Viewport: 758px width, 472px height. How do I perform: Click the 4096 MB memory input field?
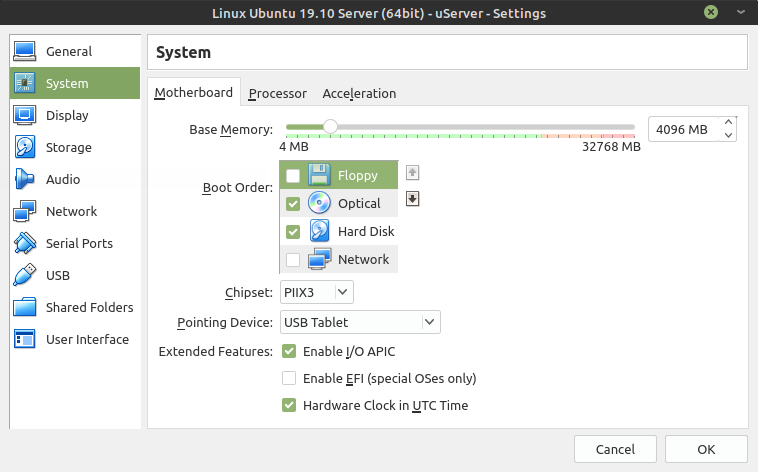(x=683, y=129)
